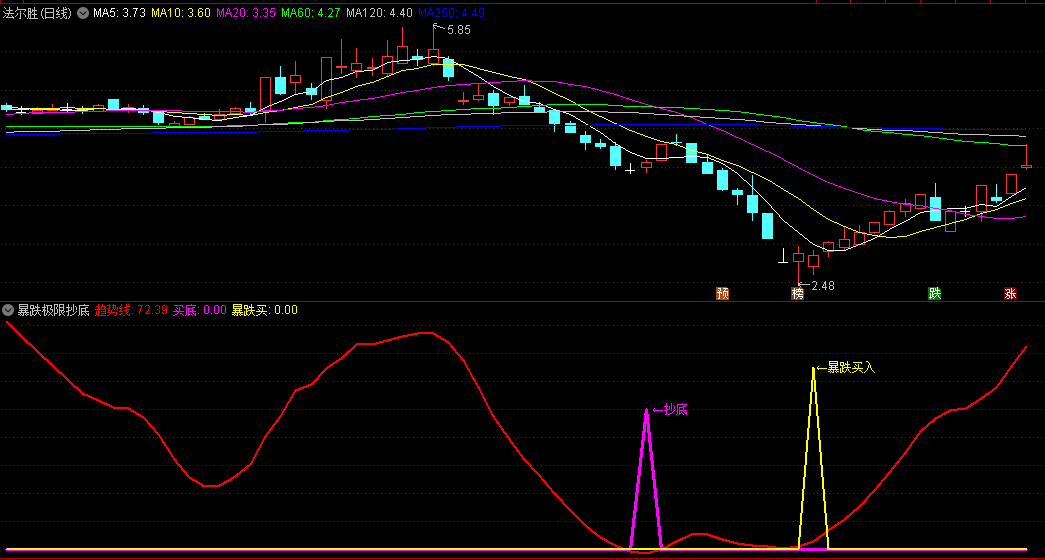Select the magenta MA20 label
Image resolution: width=1045 pixels, height=560 pixels.
(x=247, y=13)
